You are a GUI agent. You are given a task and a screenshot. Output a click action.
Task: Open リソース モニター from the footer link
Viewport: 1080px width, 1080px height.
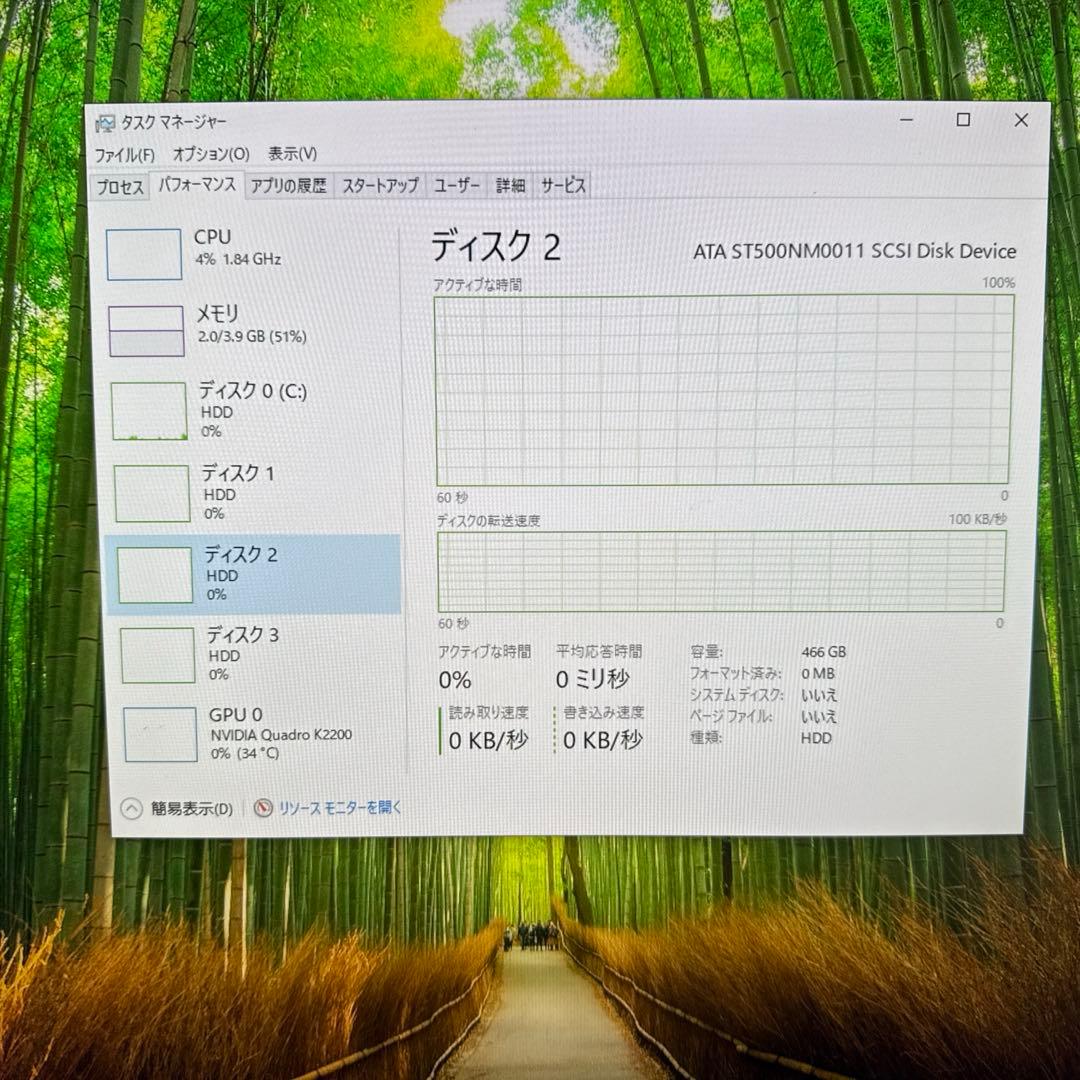tap(339, 808)
